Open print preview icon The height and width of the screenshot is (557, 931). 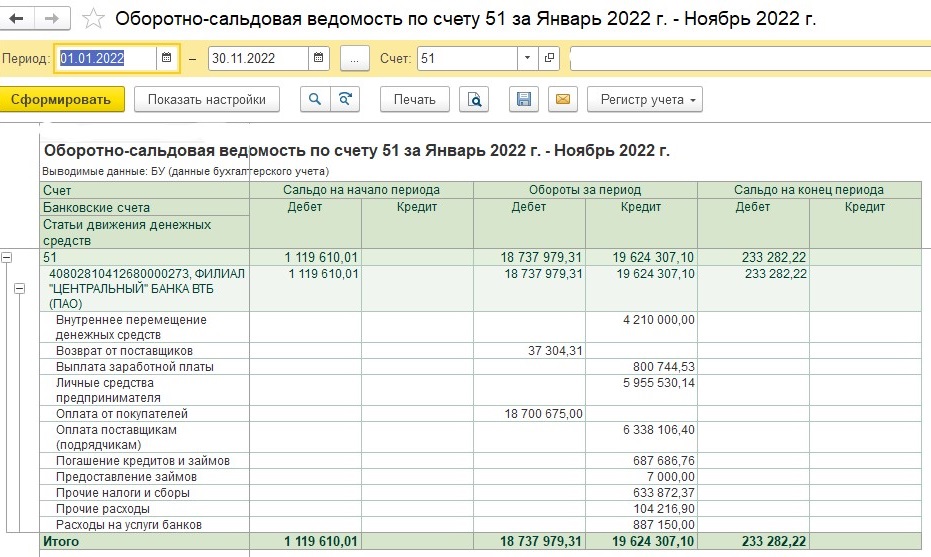474,99
